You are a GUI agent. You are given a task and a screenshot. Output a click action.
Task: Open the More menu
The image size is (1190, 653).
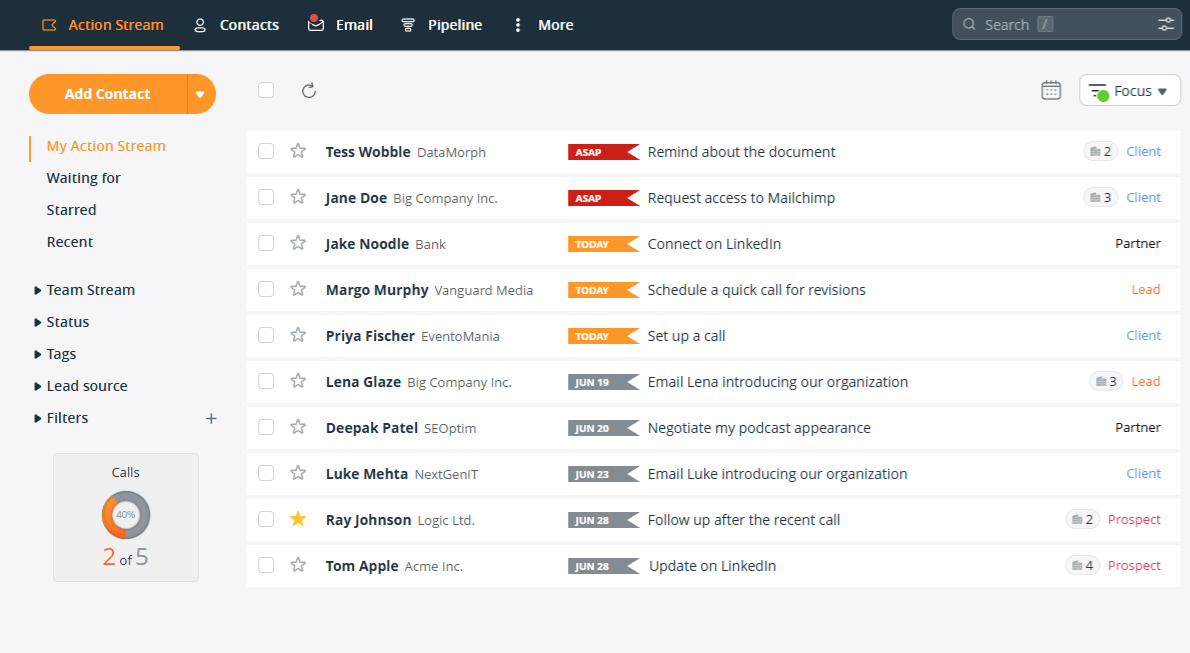tap(543, 25)
